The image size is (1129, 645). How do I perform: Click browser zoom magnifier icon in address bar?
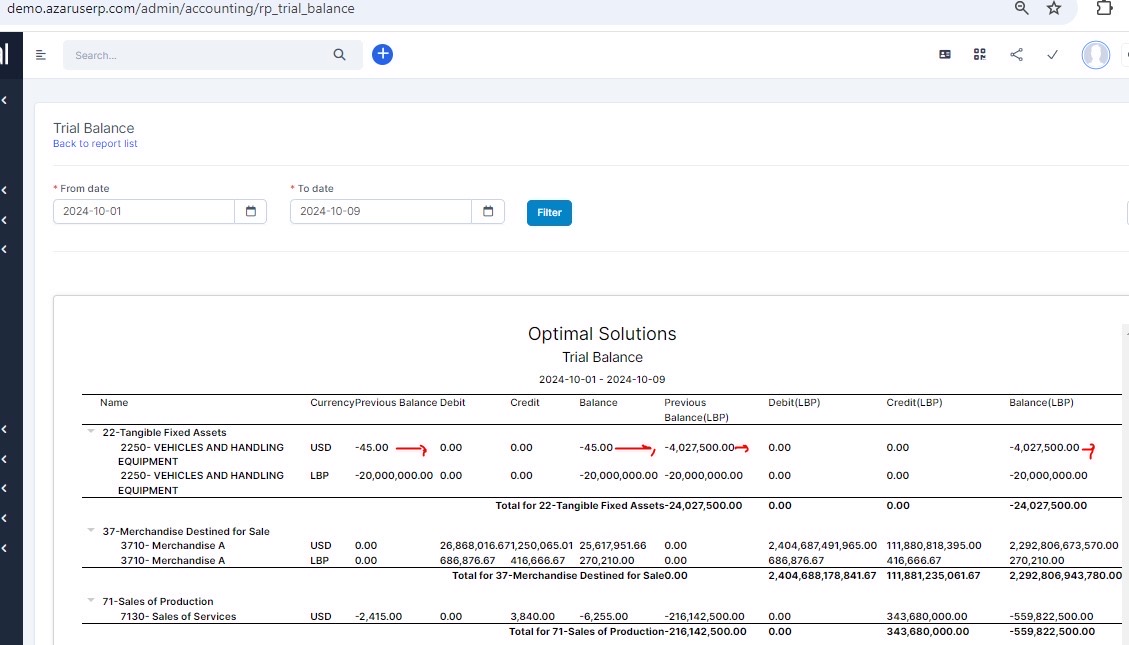1021,8
